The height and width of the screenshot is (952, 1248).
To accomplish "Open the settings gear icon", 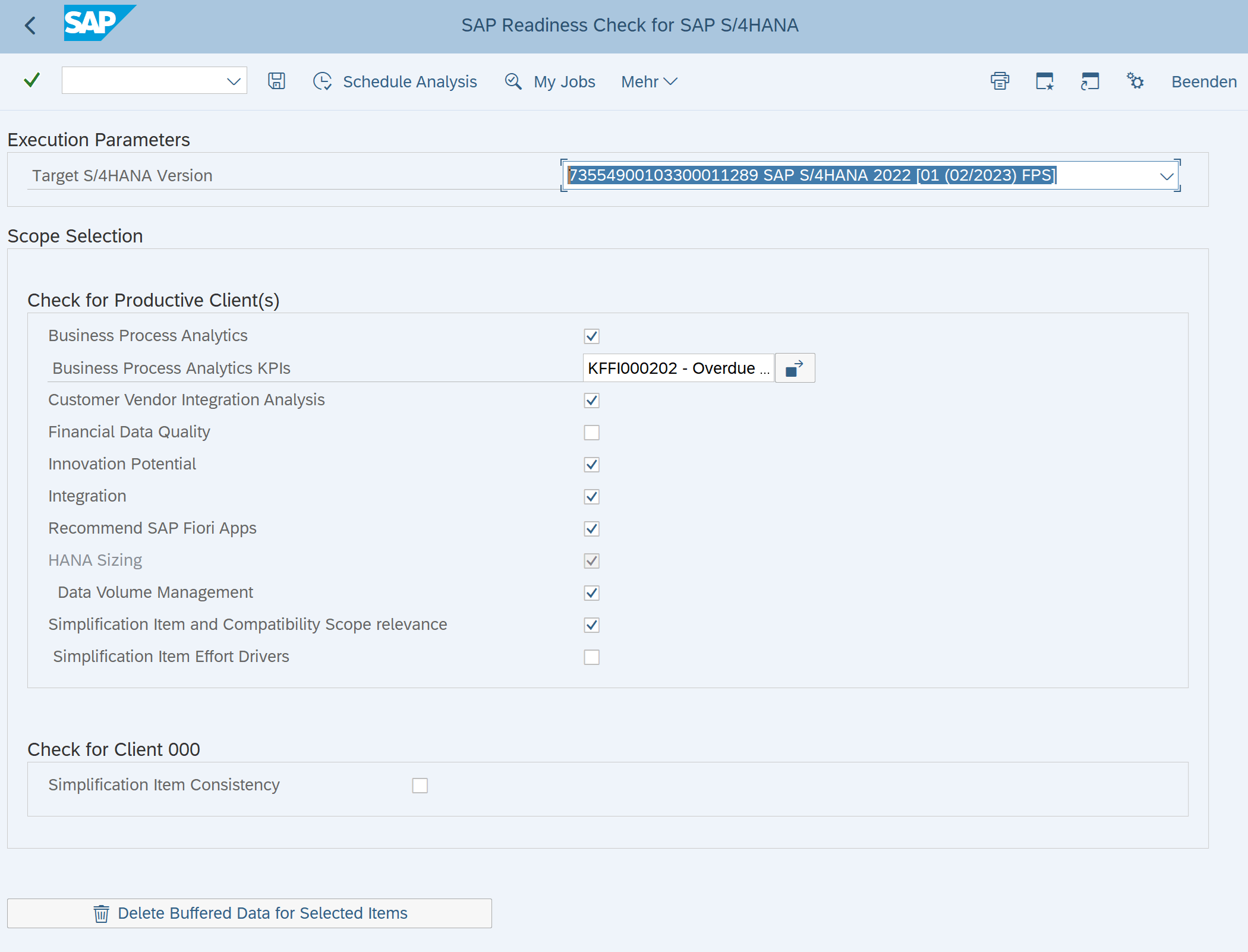I will coord(1134,81).
